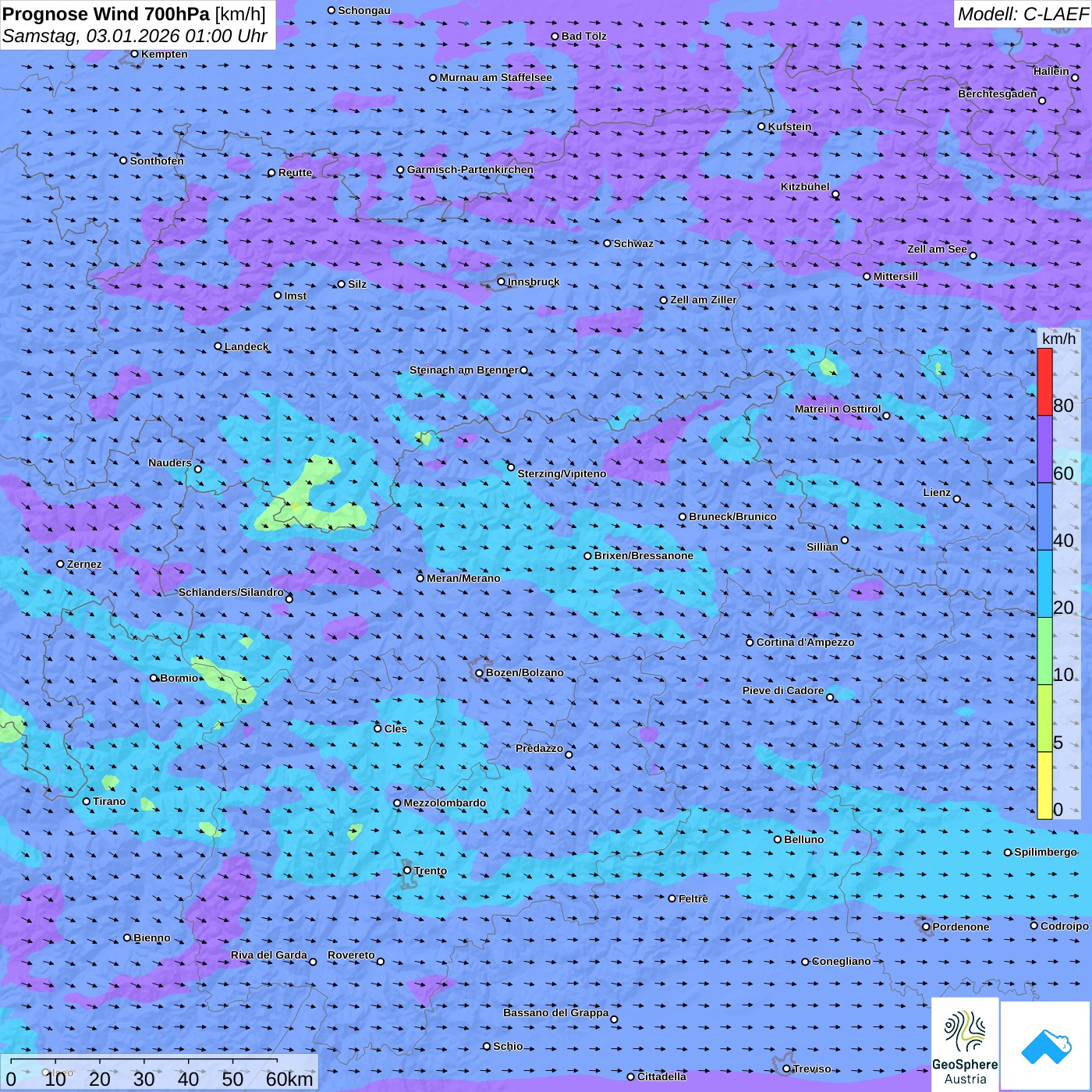Click the Bruneck/Brunico label
Image resolution: width=1092 pixels, height=1092 pixels.
pyautogui.click(x=732, y=516)
